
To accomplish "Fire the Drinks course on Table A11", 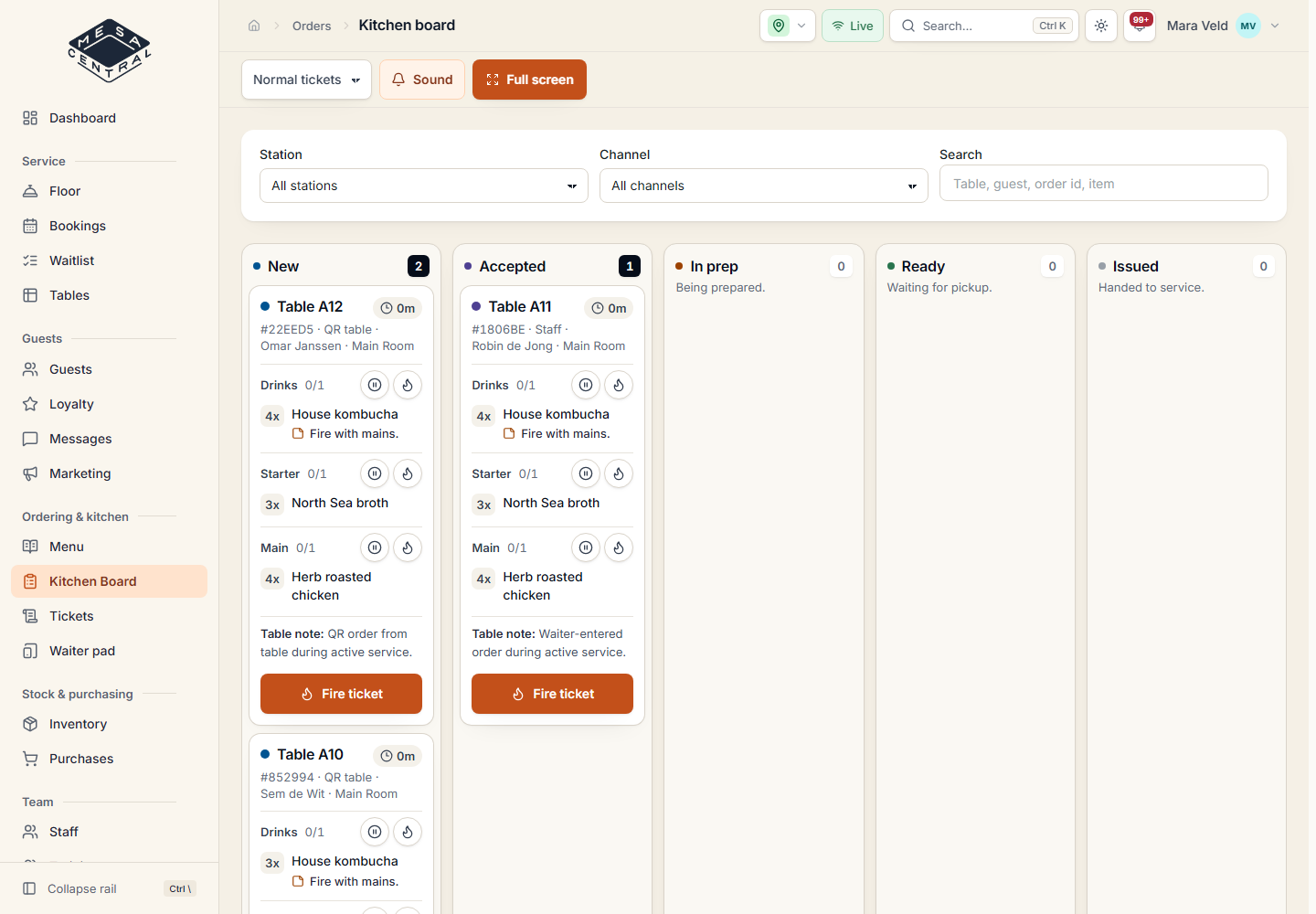I will click(619, 385).
